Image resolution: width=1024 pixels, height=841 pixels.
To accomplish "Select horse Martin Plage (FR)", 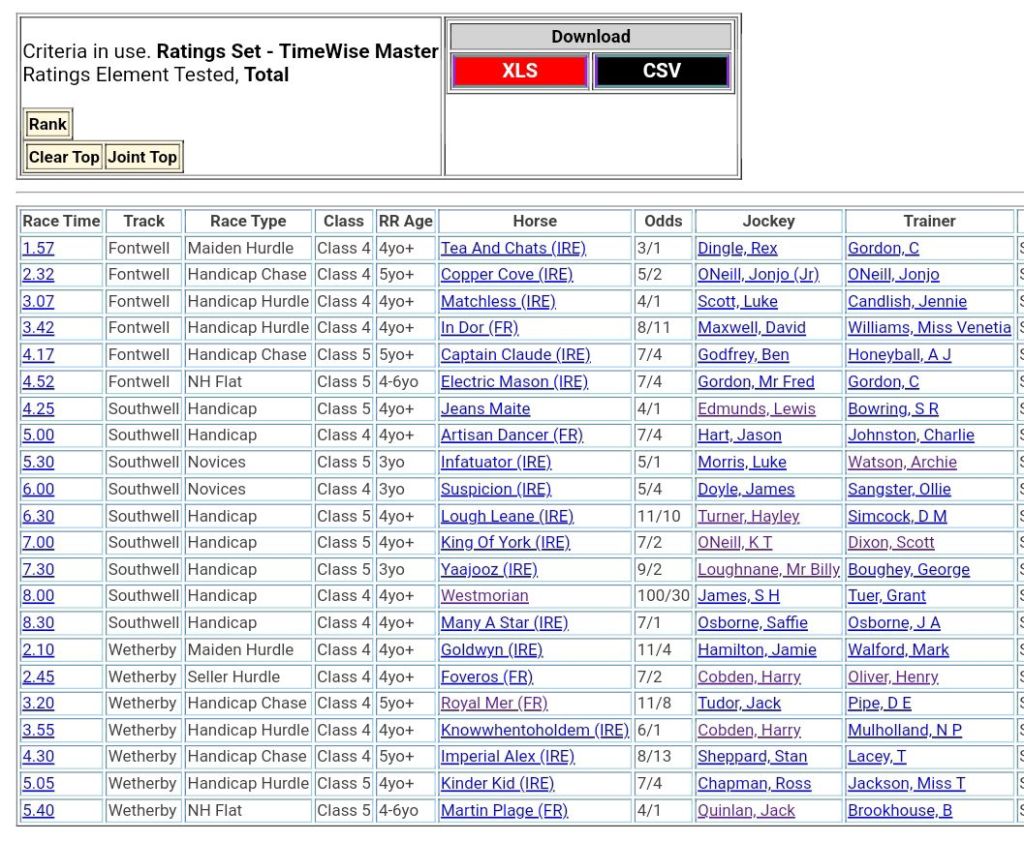I will coord(504,810).
